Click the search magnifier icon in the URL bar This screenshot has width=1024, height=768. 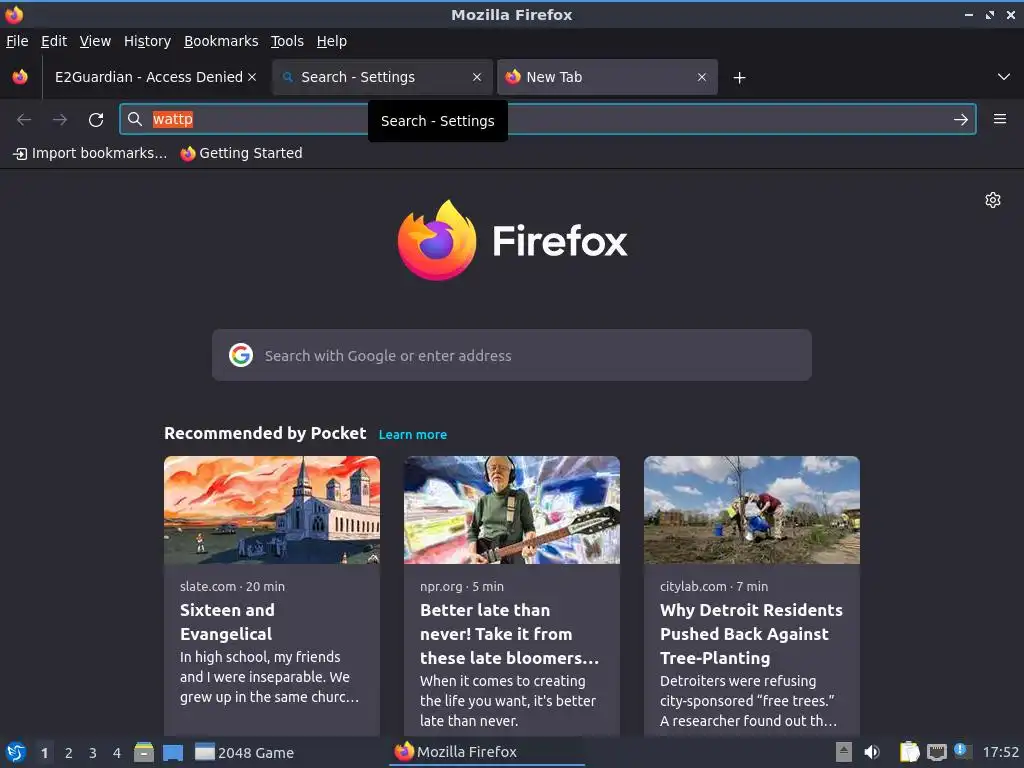click(x=135, y=119)
